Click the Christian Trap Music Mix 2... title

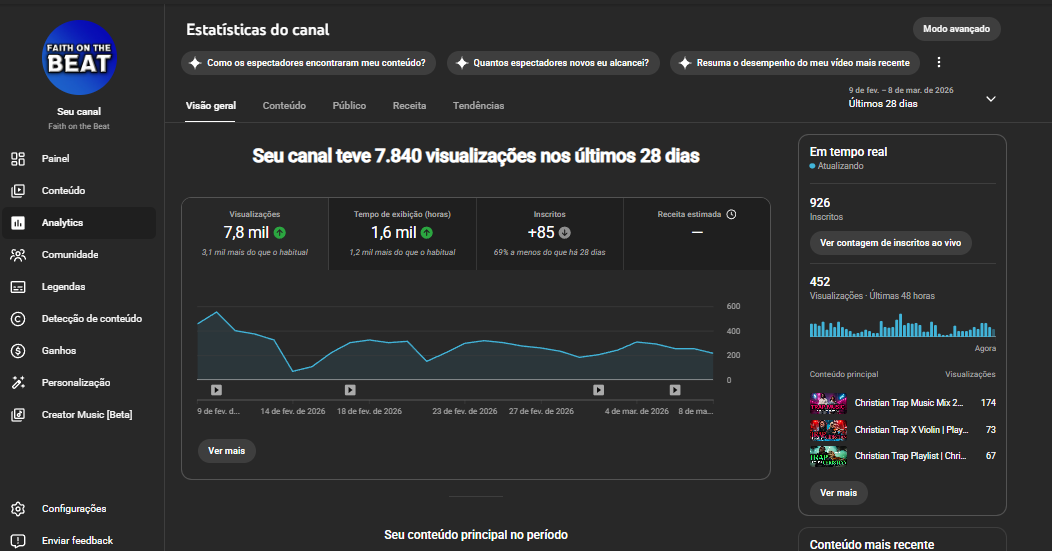tap(909, 403)
